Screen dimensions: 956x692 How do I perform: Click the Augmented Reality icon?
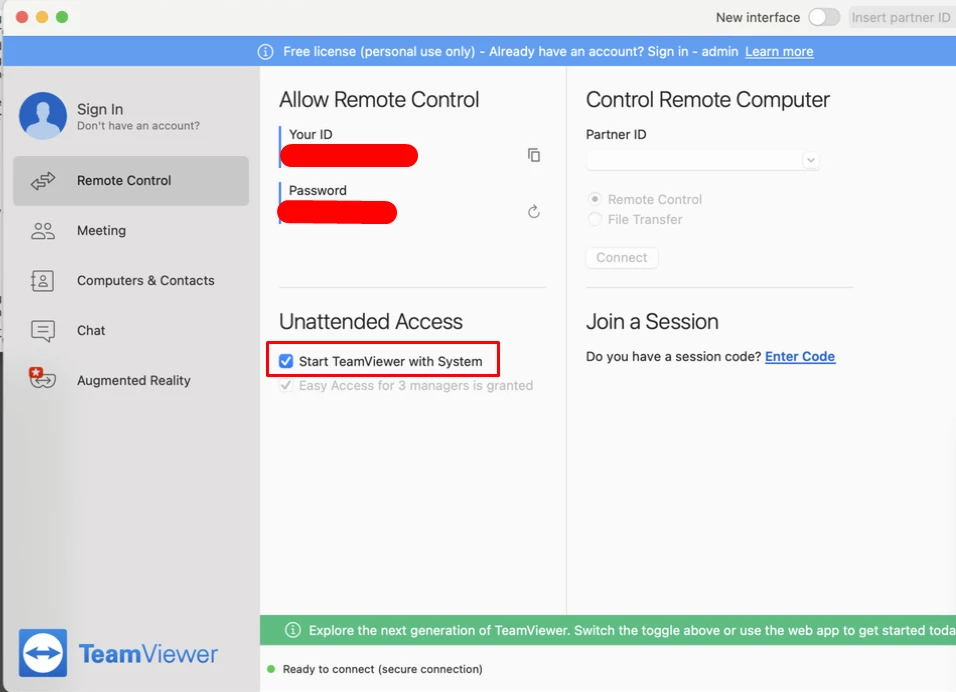pyautogui.click(x=42, y=378)
